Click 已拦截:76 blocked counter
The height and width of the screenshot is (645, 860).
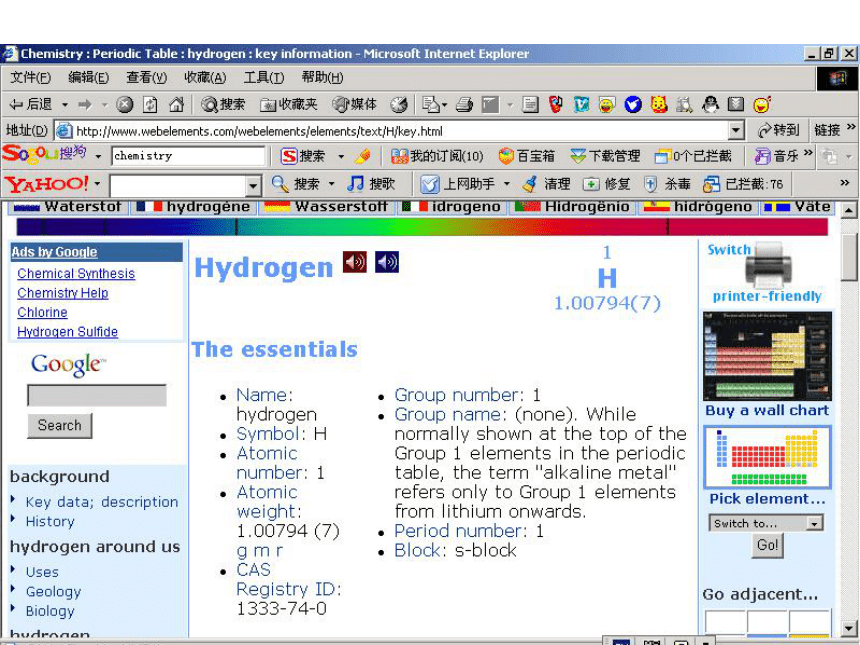coord(743,184)
